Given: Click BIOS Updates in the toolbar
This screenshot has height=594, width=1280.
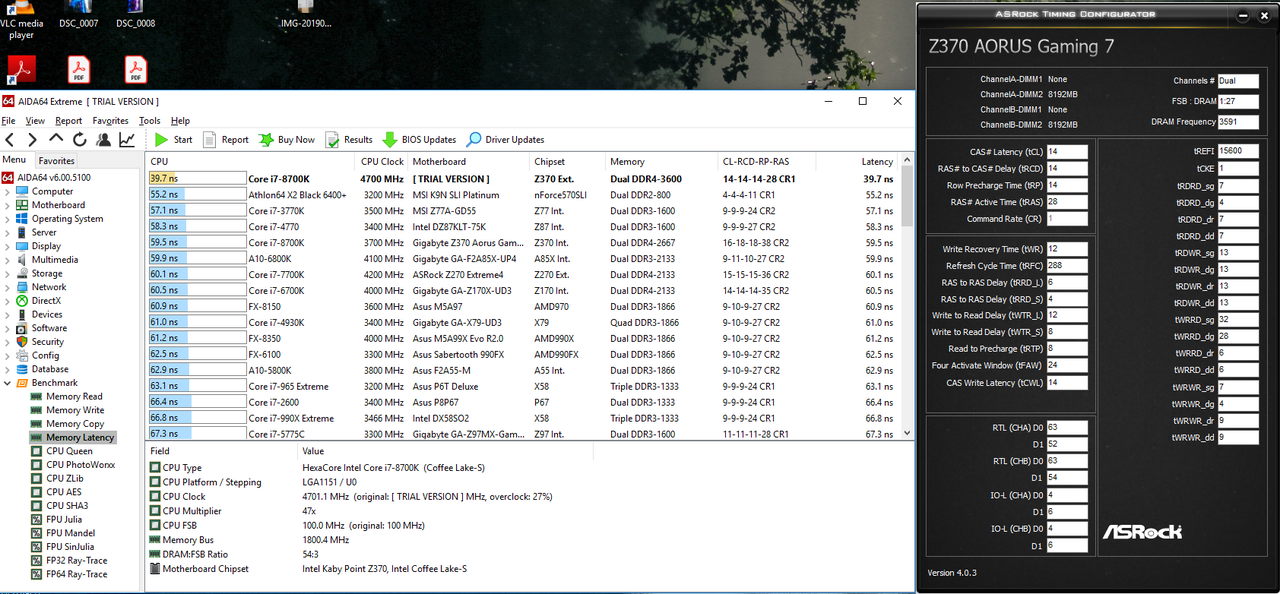Looking at the screenshot, I should click(x=419, y=140).
